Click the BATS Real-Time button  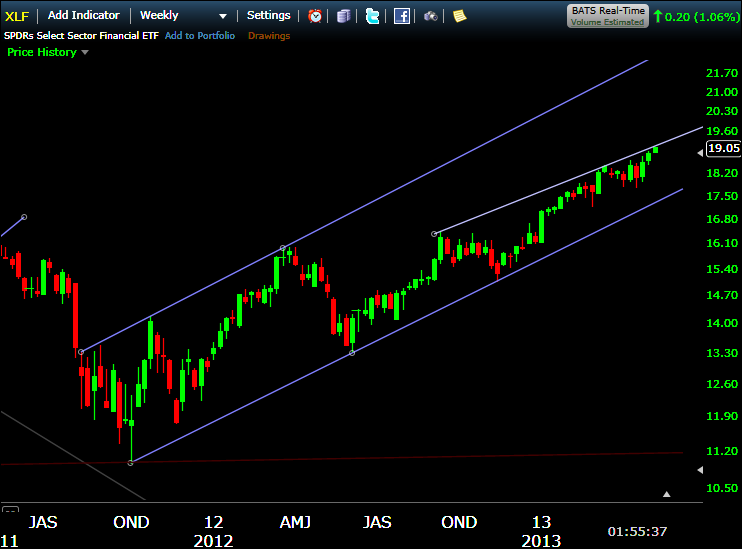608,16
